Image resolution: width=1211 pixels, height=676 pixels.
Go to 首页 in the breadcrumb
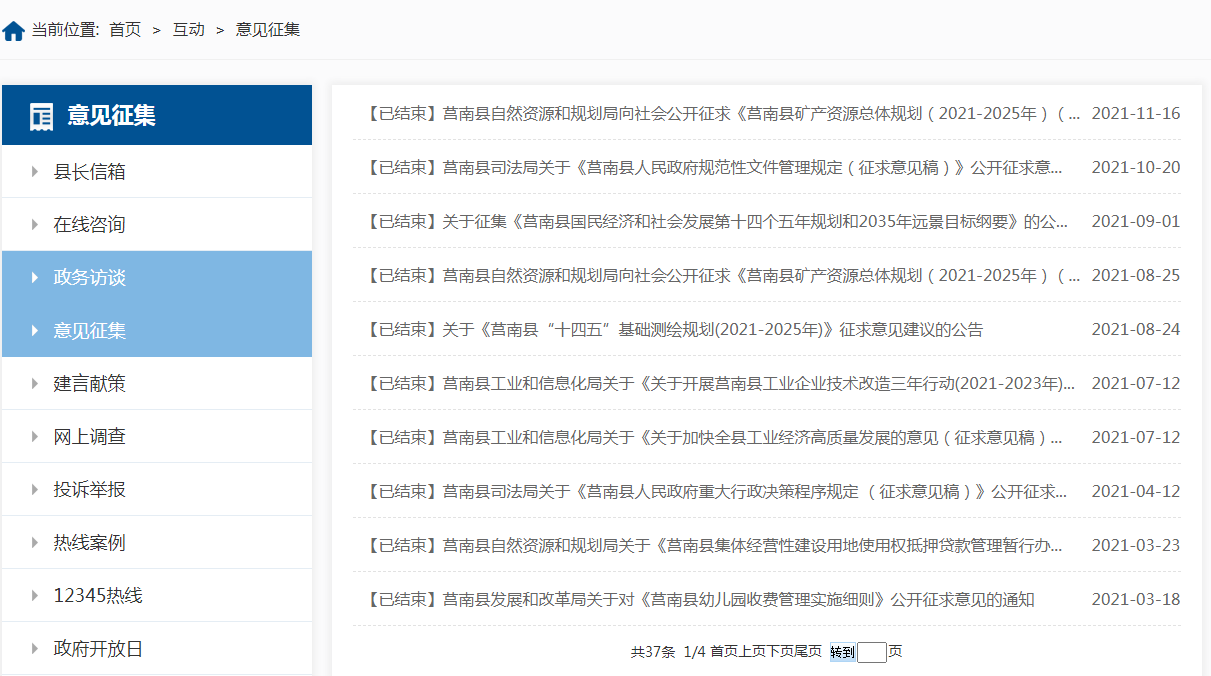pos(125,30)
